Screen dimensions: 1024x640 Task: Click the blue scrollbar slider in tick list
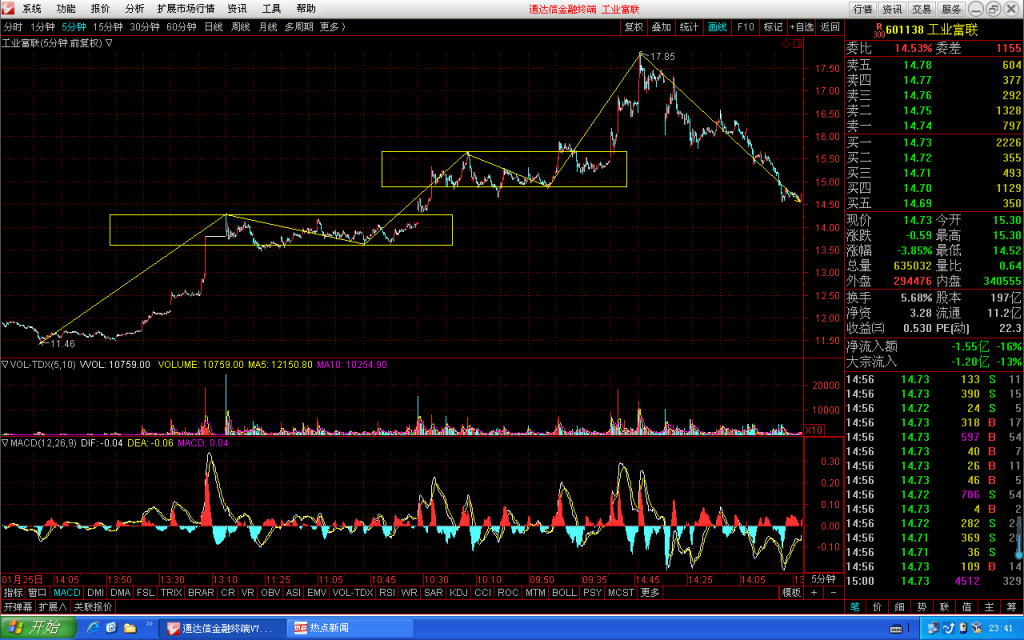(x=1019, y=537)
